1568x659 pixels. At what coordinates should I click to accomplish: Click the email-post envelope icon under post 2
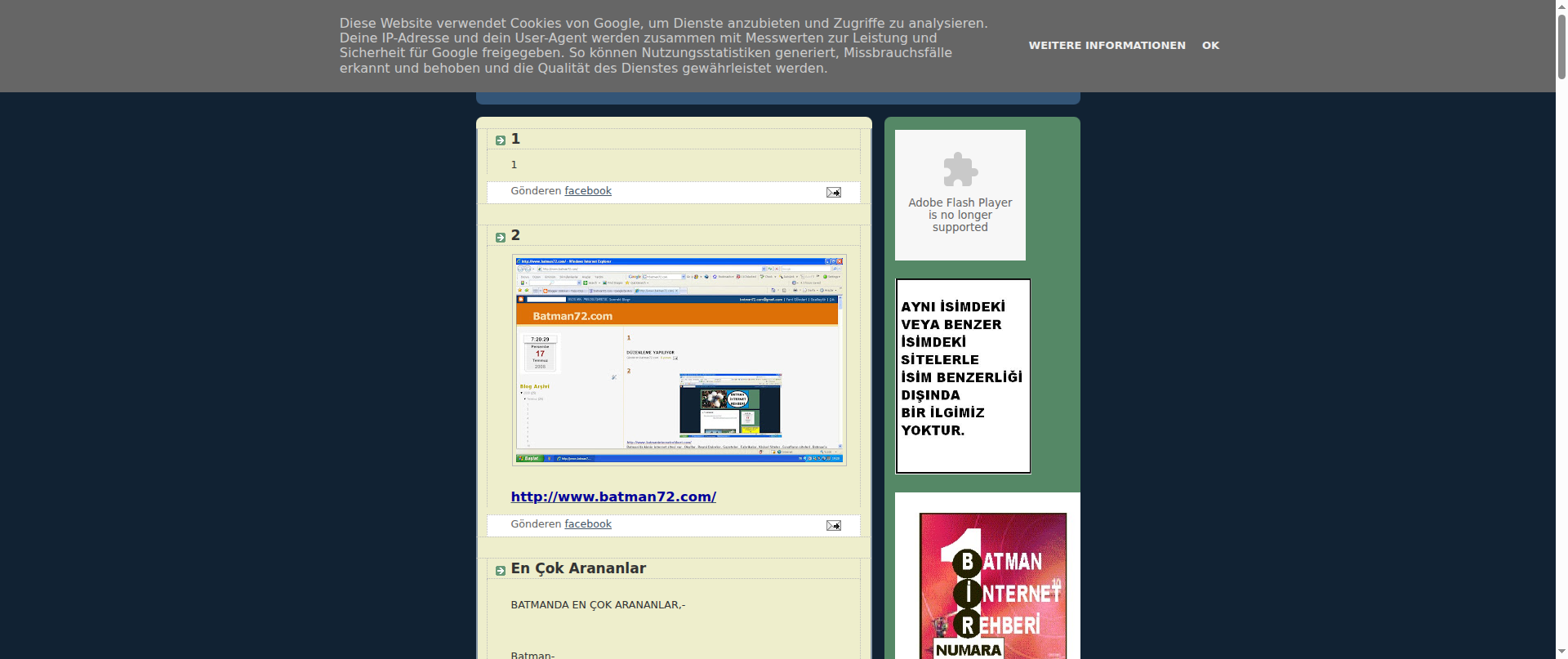click(833, 525)
